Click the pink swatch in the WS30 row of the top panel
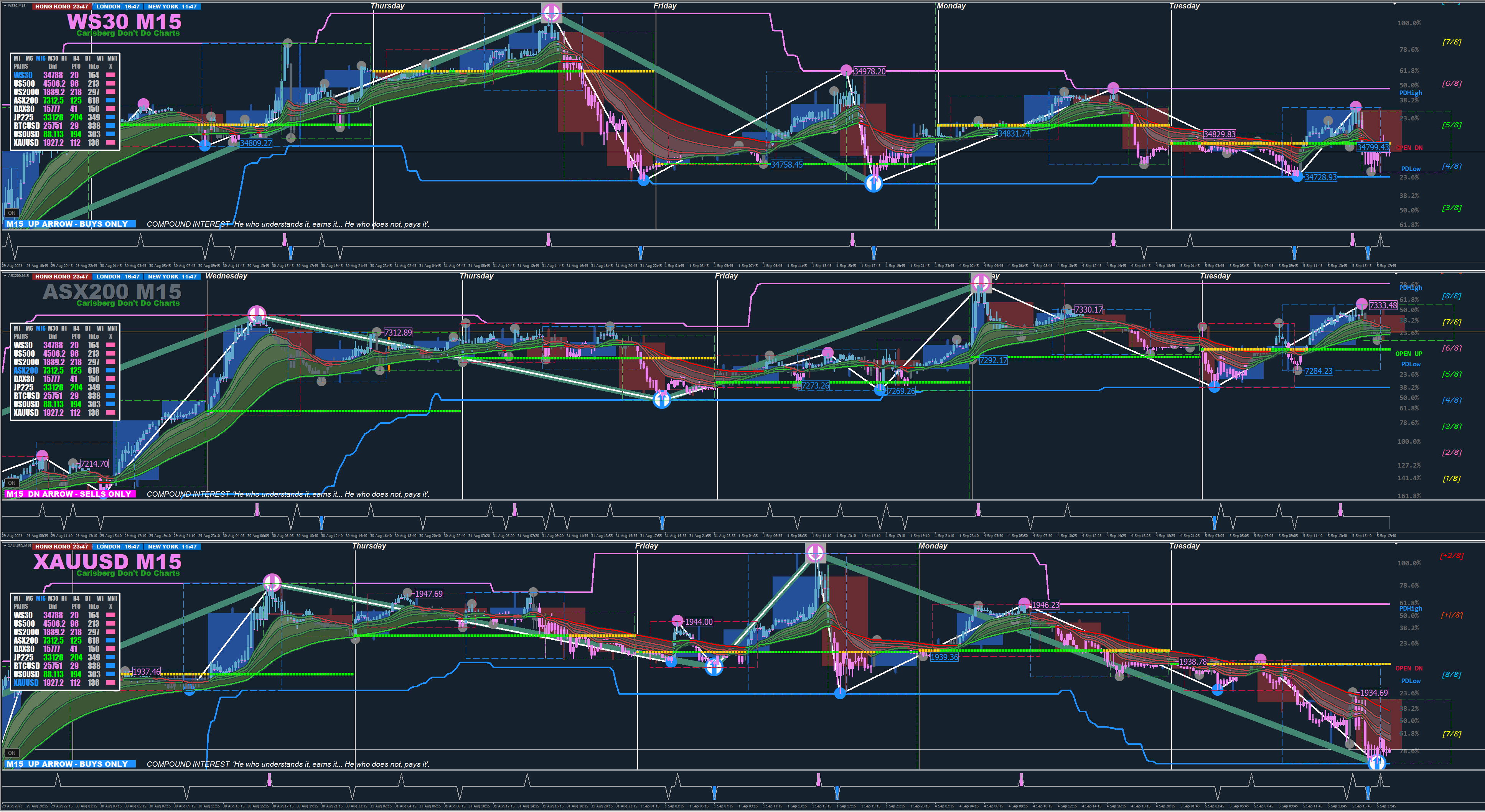The height and width of the screenshot is (812, 1485). pyautogui.click(x=111, y=75)
